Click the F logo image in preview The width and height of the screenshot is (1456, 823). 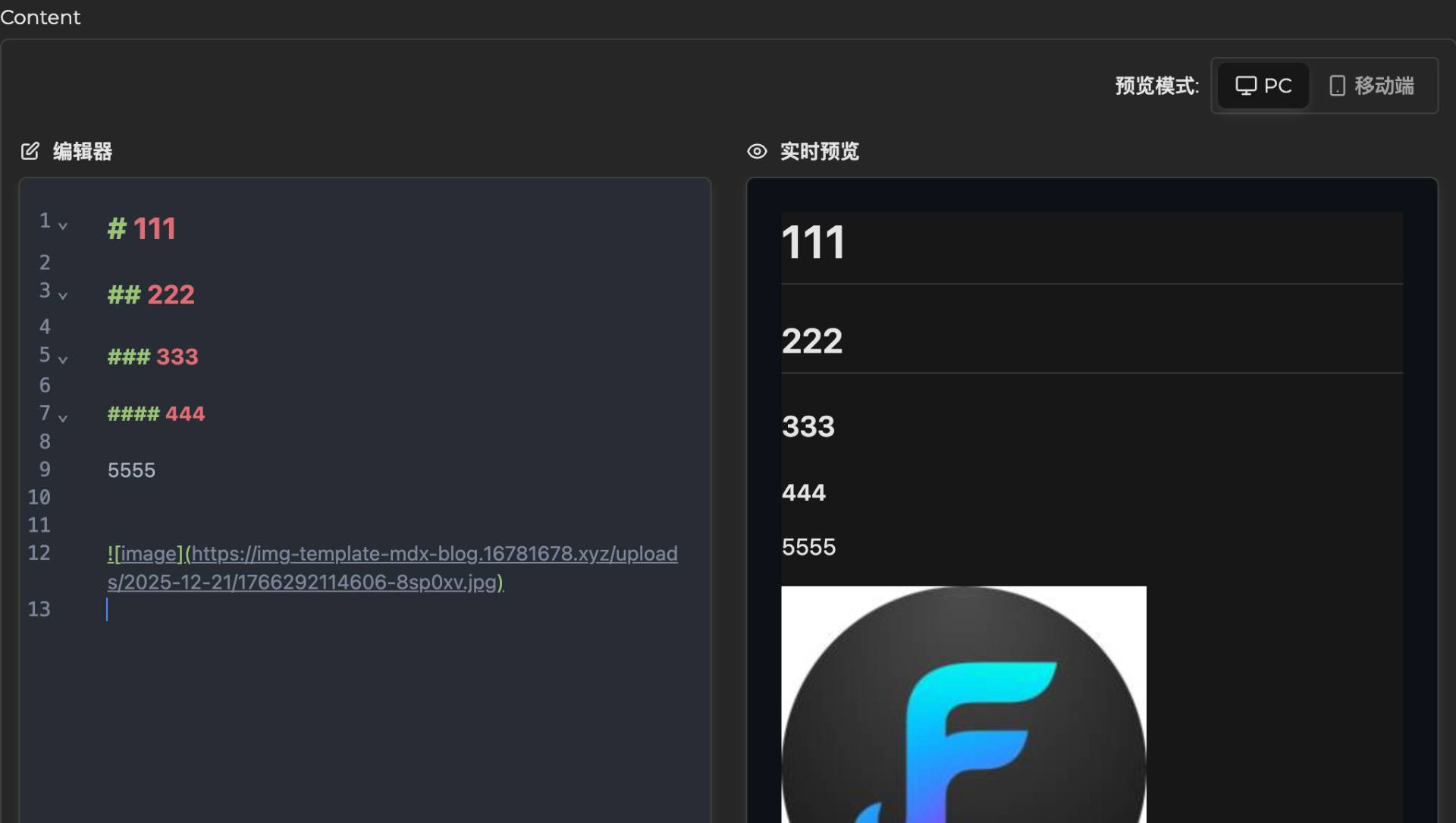963,705
